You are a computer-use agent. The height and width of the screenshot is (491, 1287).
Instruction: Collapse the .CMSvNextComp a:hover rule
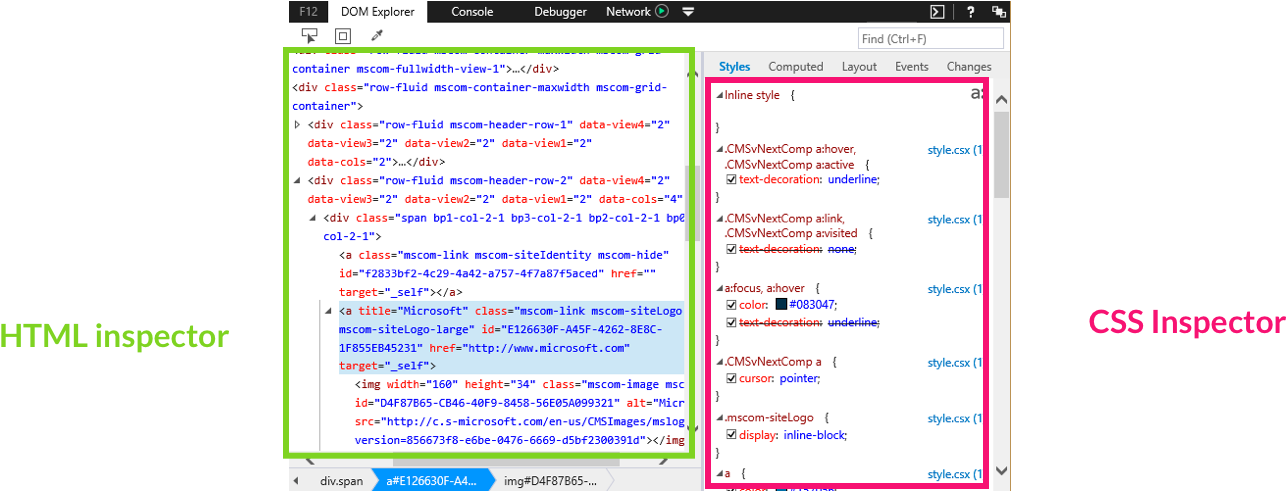[x=720, y=150]
